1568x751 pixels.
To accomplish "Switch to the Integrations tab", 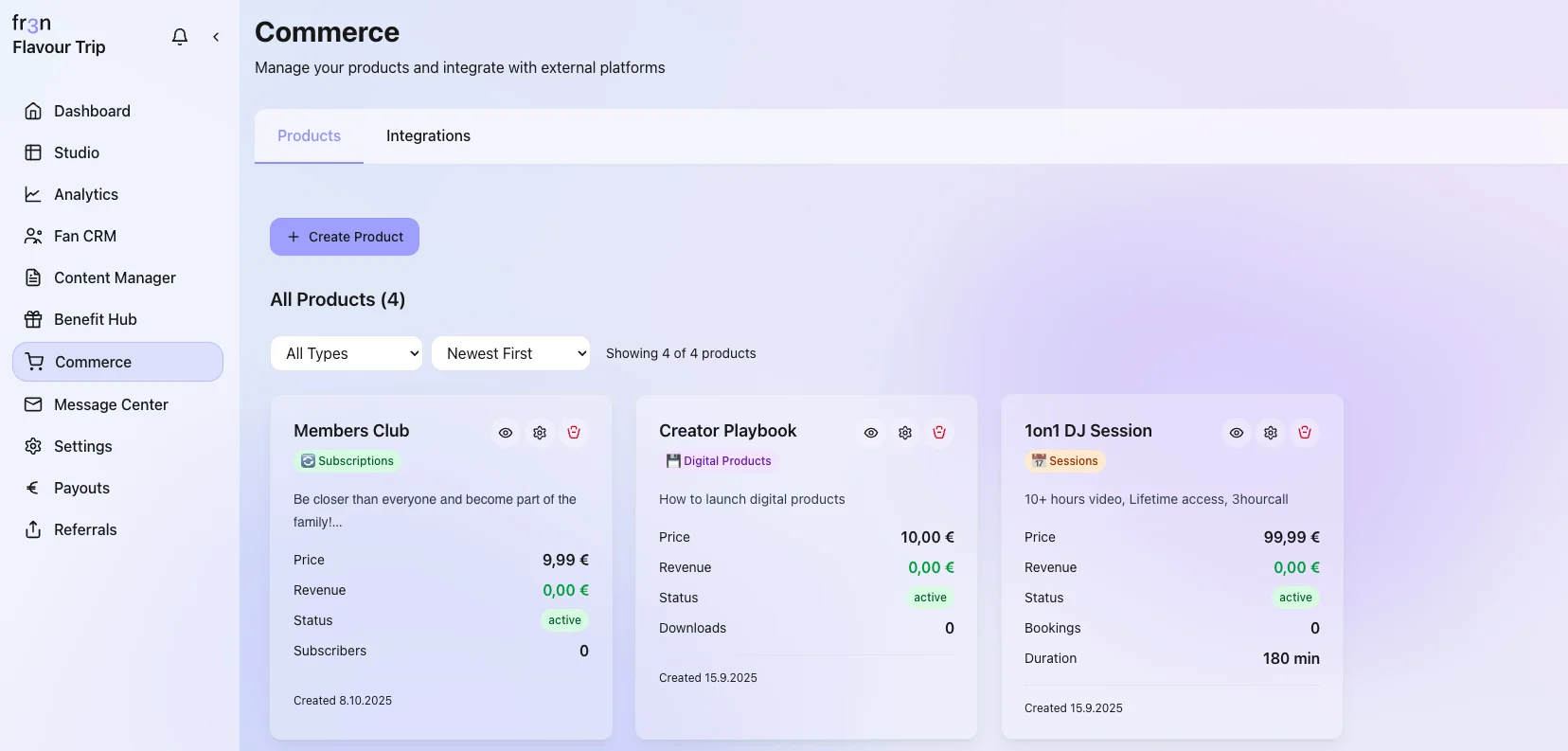I will pyautogui.click(x=428, y=136).
